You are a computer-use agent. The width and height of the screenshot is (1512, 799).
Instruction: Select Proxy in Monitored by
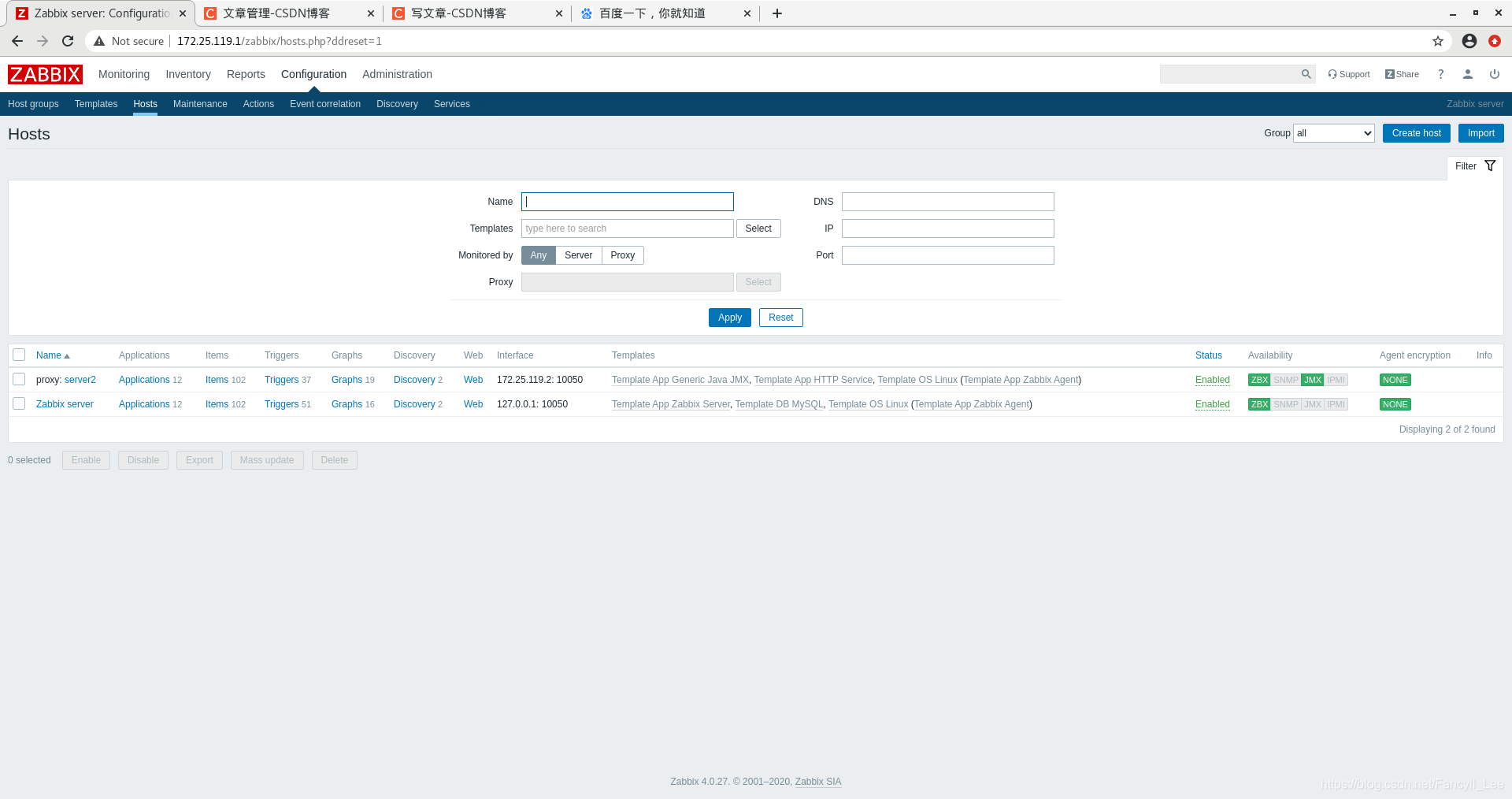coord(623,255)
